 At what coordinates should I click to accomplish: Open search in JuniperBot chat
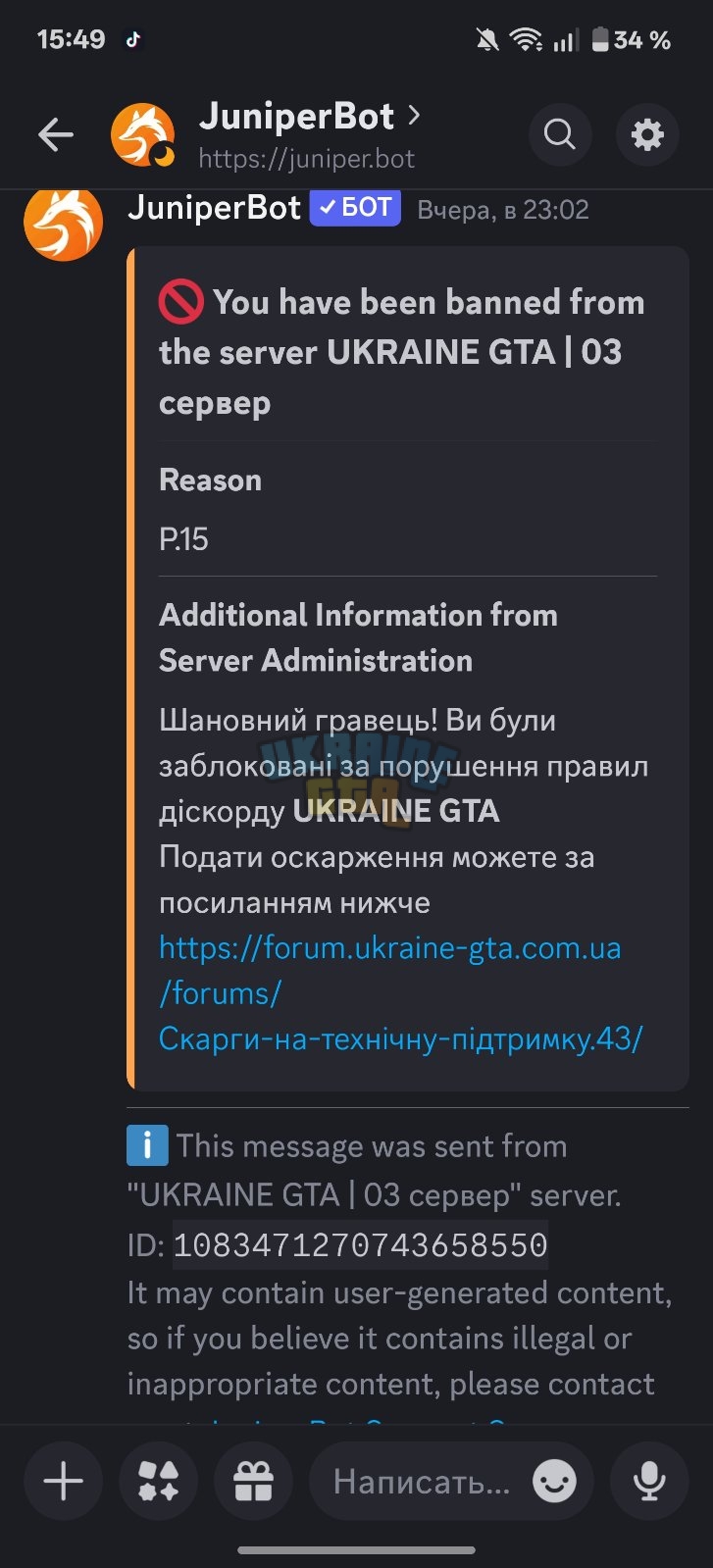click(x=560, y=134)
